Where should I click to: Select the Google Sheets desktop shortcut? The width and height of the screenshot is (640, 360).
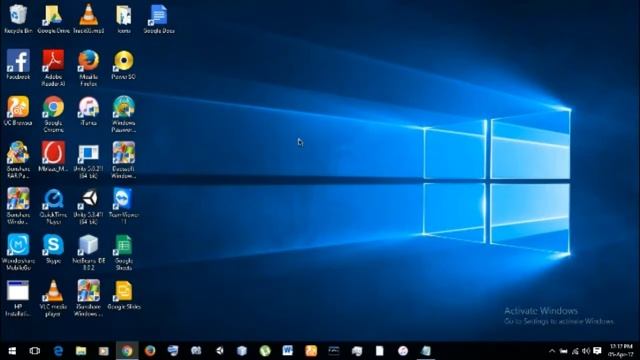click(x=124, y=252)
